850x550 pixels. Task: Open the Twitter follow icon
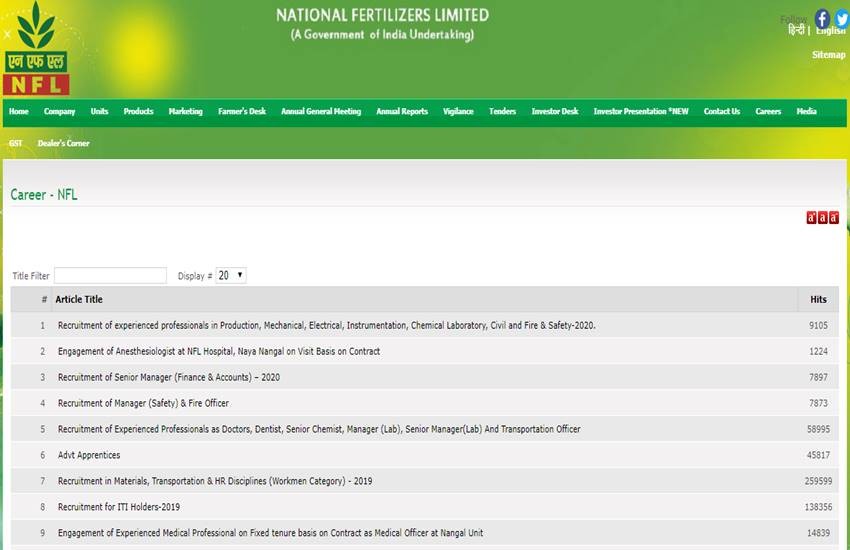coord(841,18)
